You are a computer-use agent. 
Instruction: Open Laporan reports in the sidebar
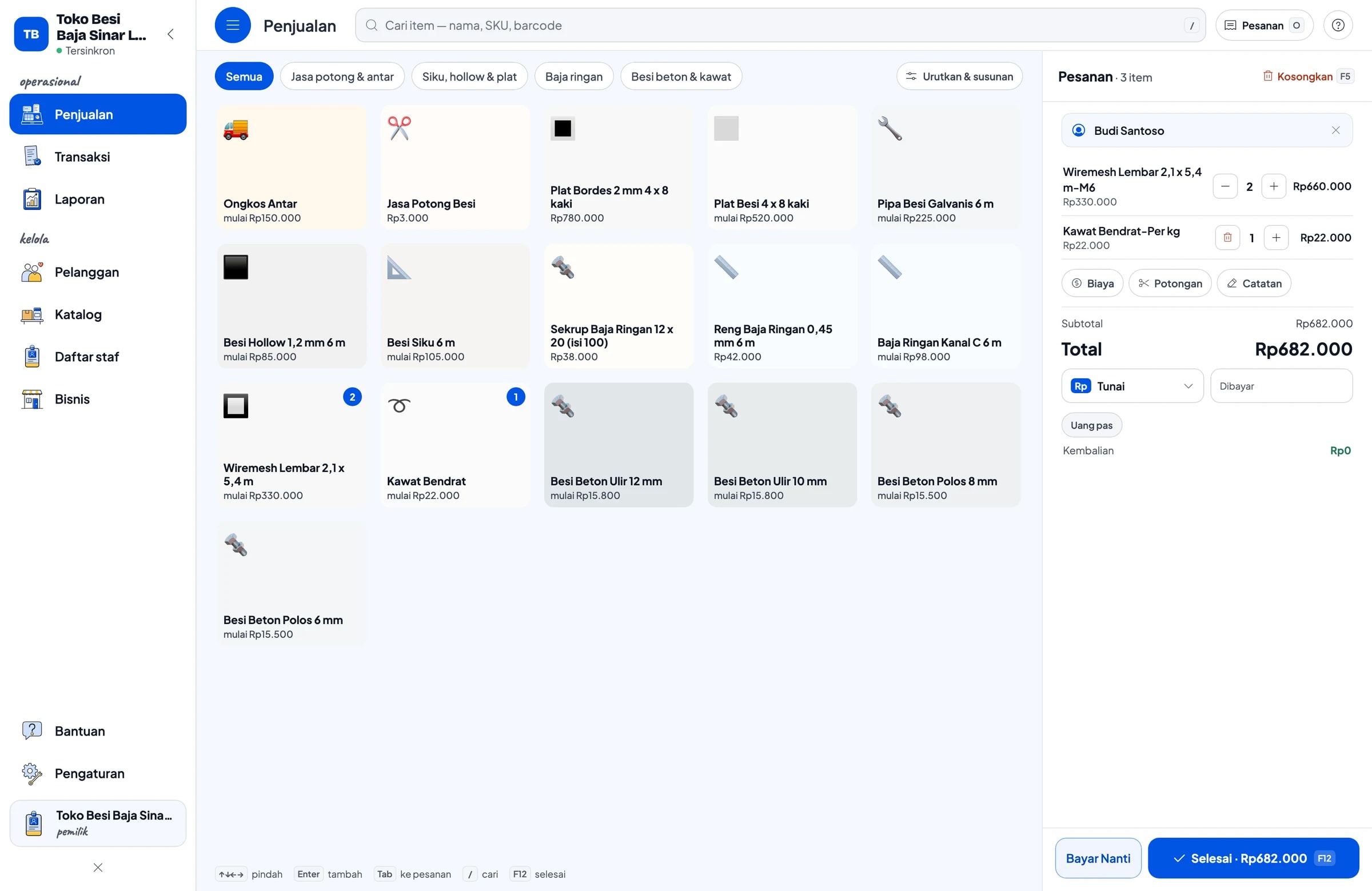point(98,199)
